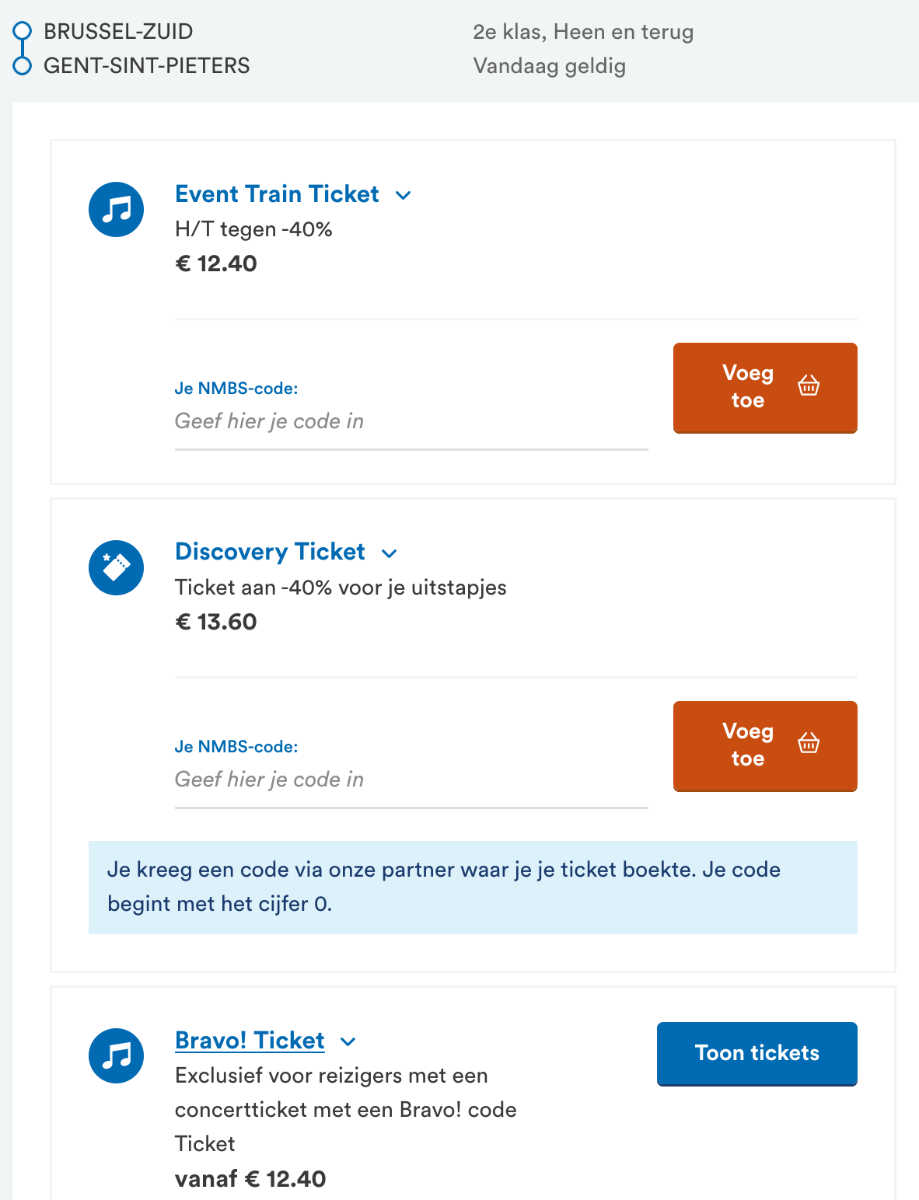Click the music note icon beside Bravo! Ticket
The image size is (919, 1200).
pos(117,1056)
